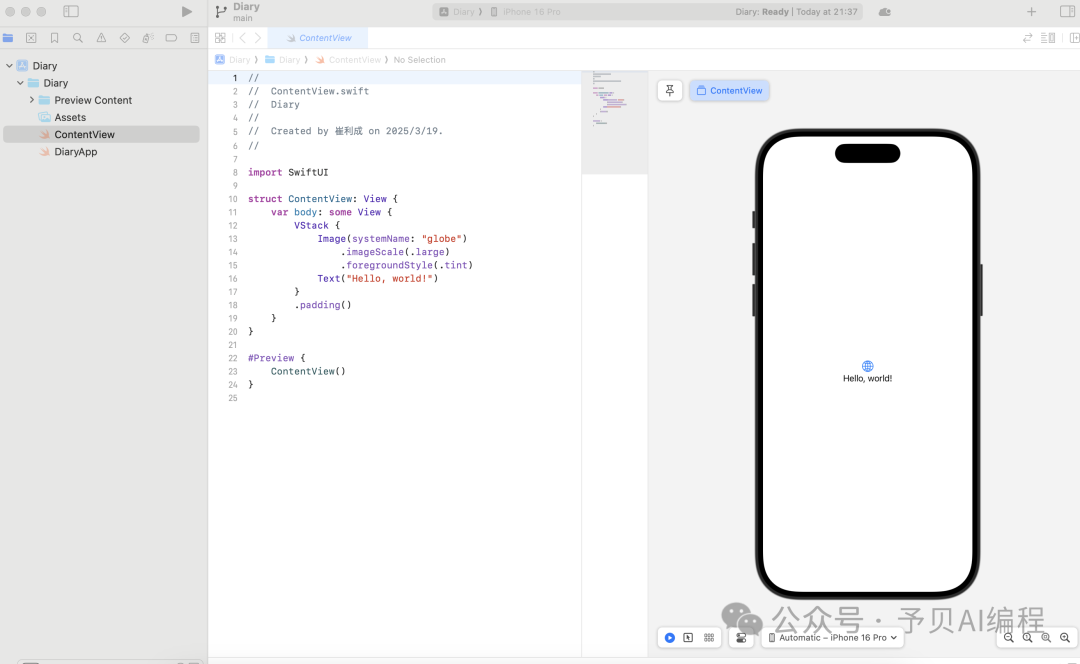Click the ContentView preview button

[729, 91]
